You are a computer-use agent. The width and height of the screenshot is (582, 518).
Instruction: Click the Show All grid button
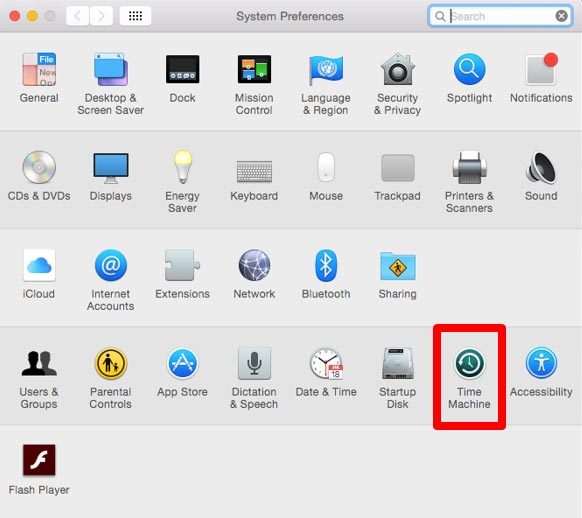pyautogui.click(x=135, y=16)
